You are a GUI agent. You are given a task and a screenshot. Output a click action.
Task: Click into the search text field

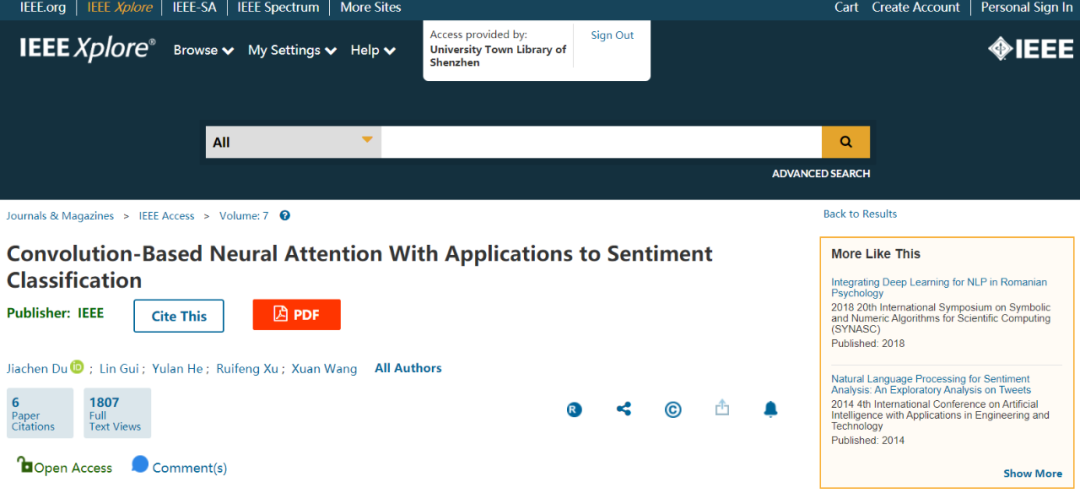point(601,143)
